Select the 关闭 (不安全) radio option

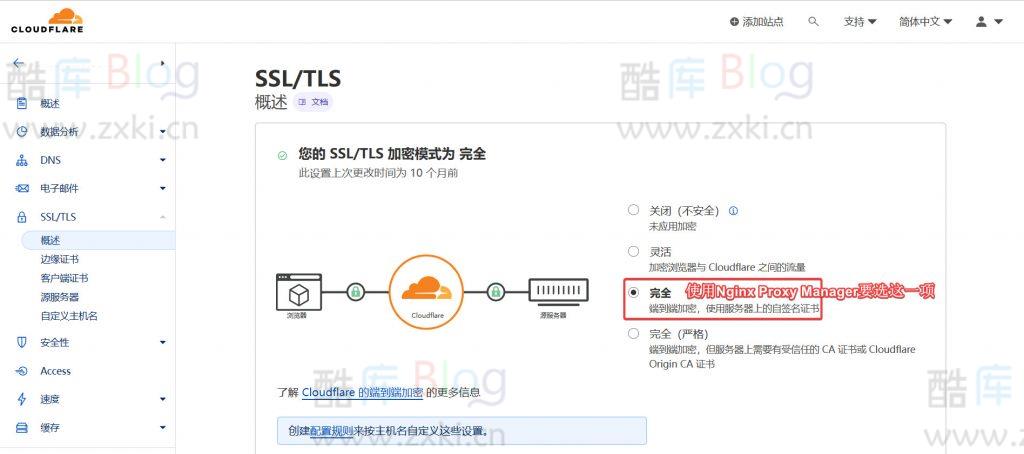[633, 210]
